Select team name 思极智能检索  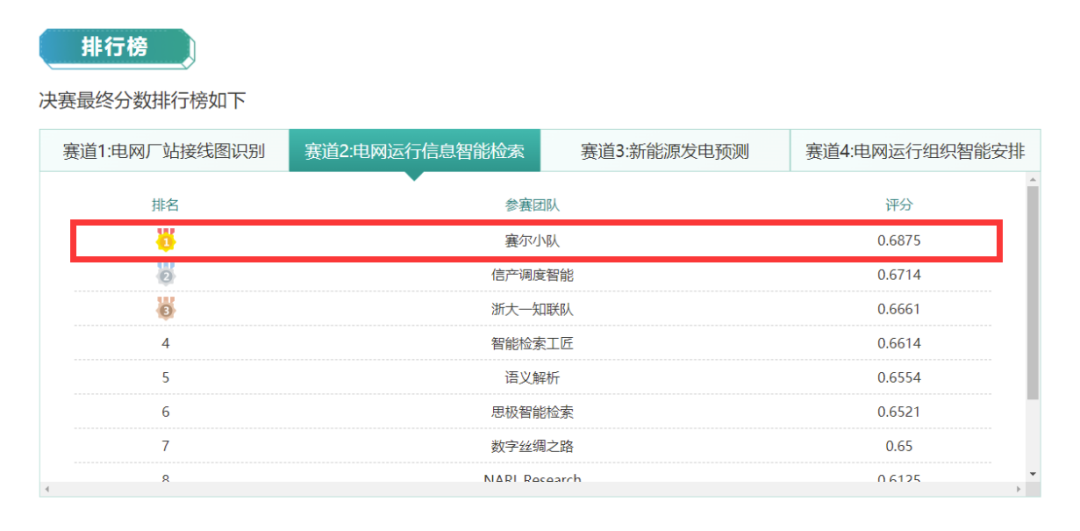point(532,413)
